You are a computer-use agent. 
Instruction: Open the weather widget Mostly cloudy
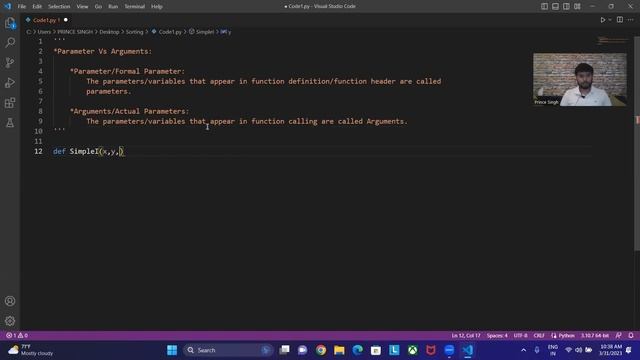31,350
